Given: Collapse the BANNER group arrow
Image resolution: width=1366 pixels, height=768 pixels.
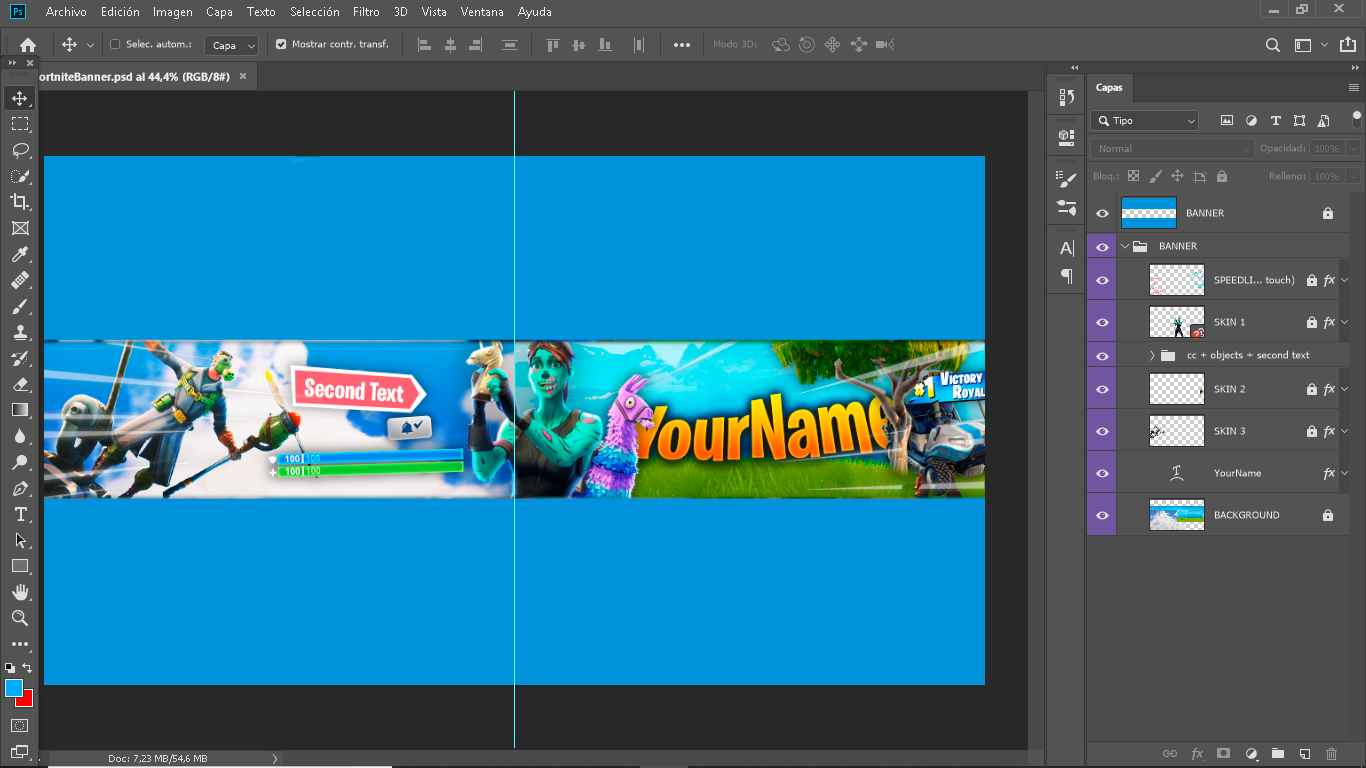Looking at the screenshot, I should pyautogui.click(x=1124, y=246).
